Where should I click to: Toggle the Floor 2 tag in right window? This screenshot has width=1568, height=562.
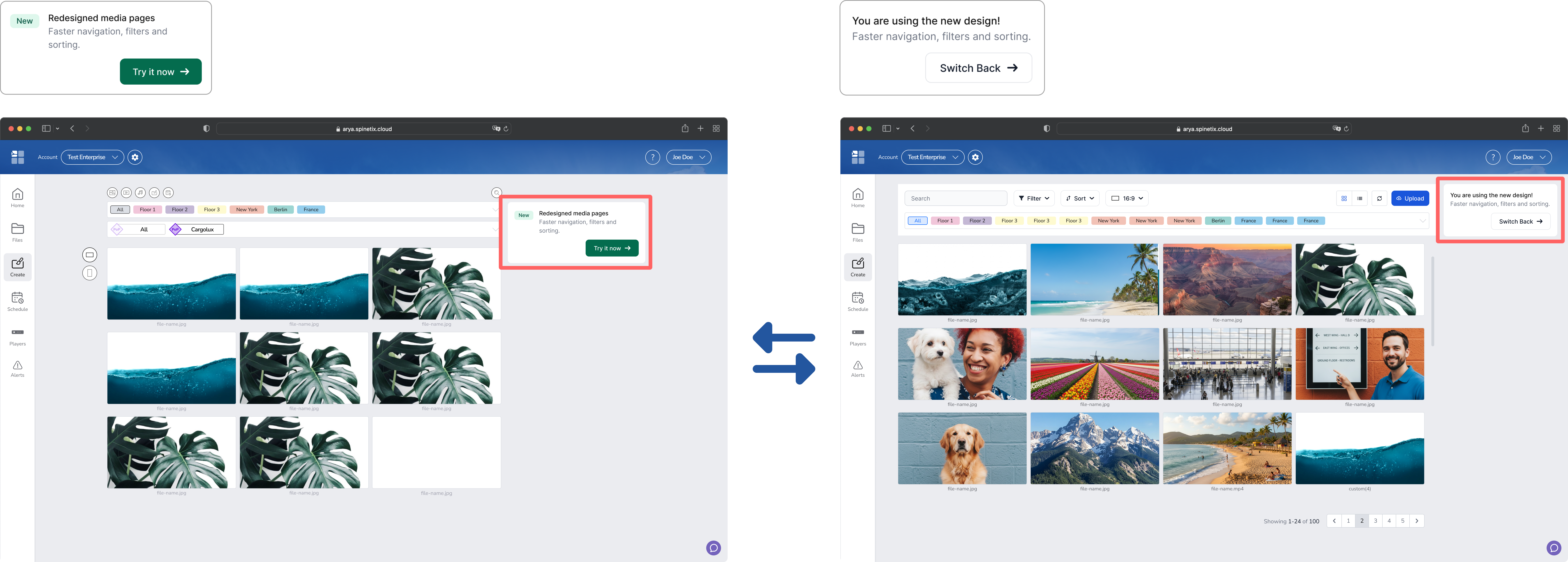(x=977, y=221)
